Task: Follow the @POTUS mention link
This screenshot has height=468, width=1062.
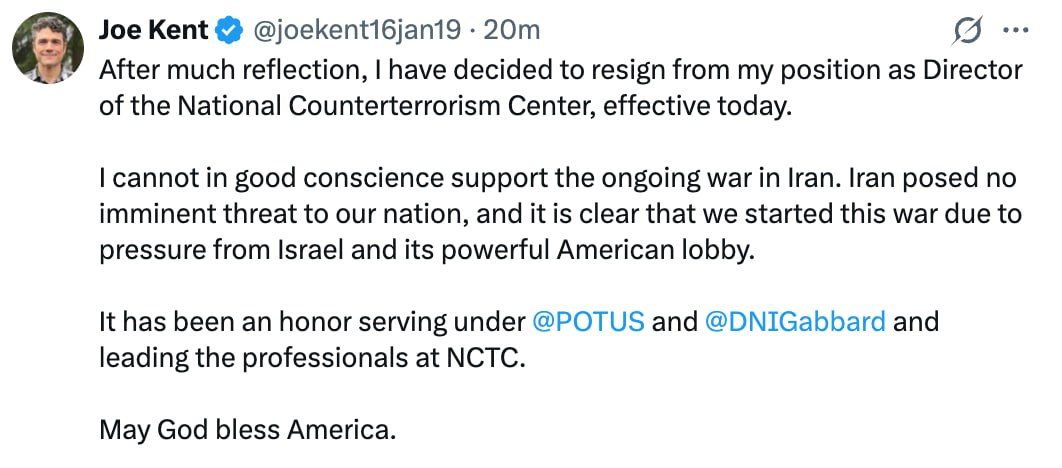Action: (588, 322)
